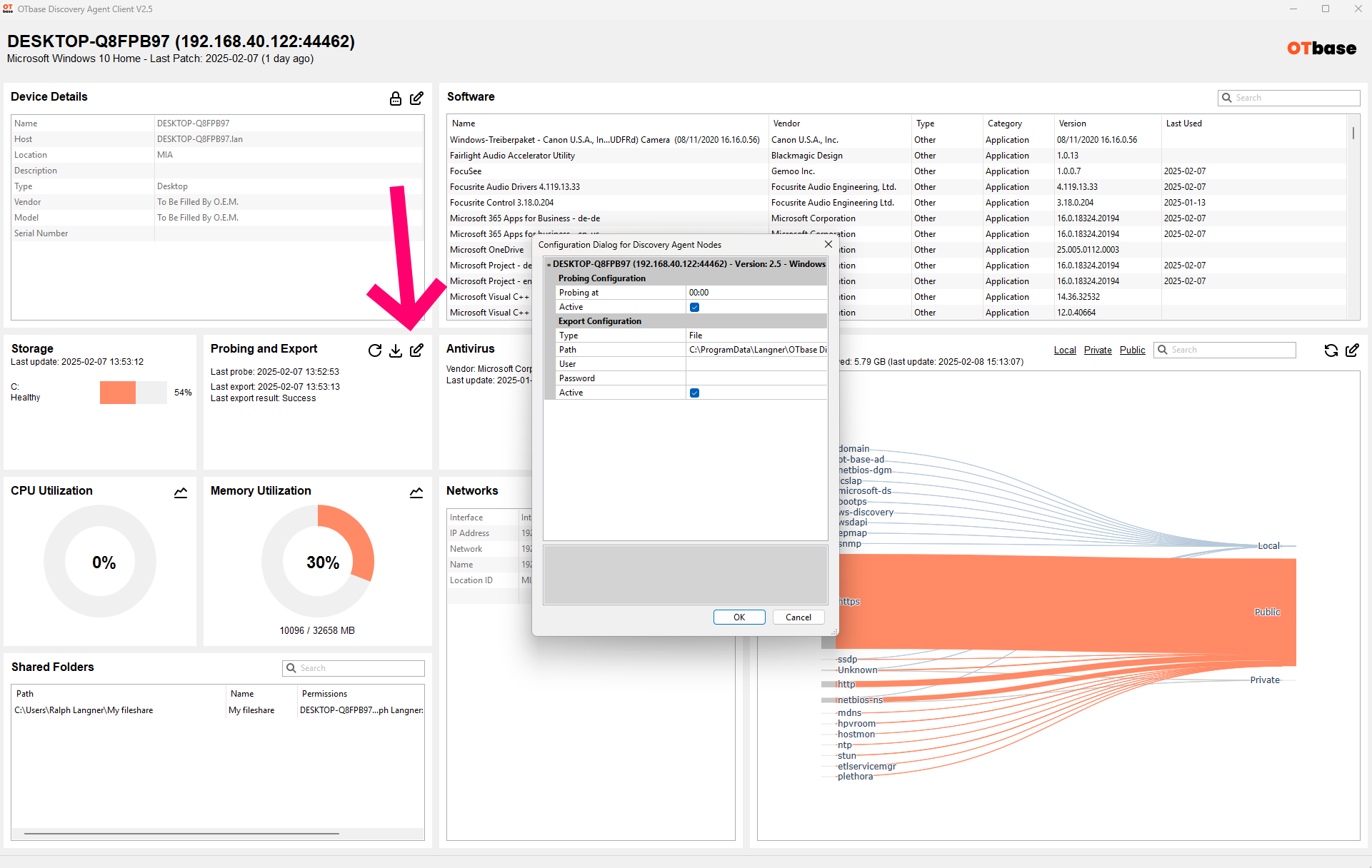Click the netbios-ns flow label

(x=860, y=700)
